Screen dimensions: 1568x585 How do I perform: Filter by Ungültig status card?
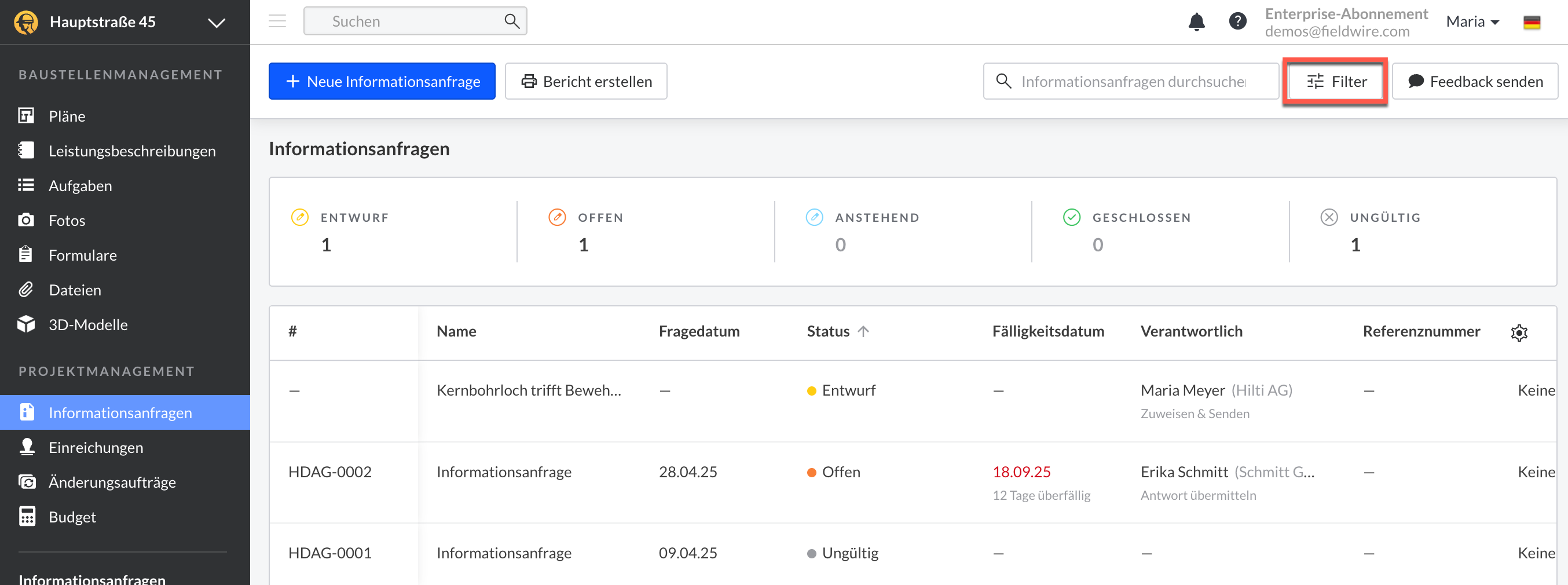click(x=1384, y=232)
